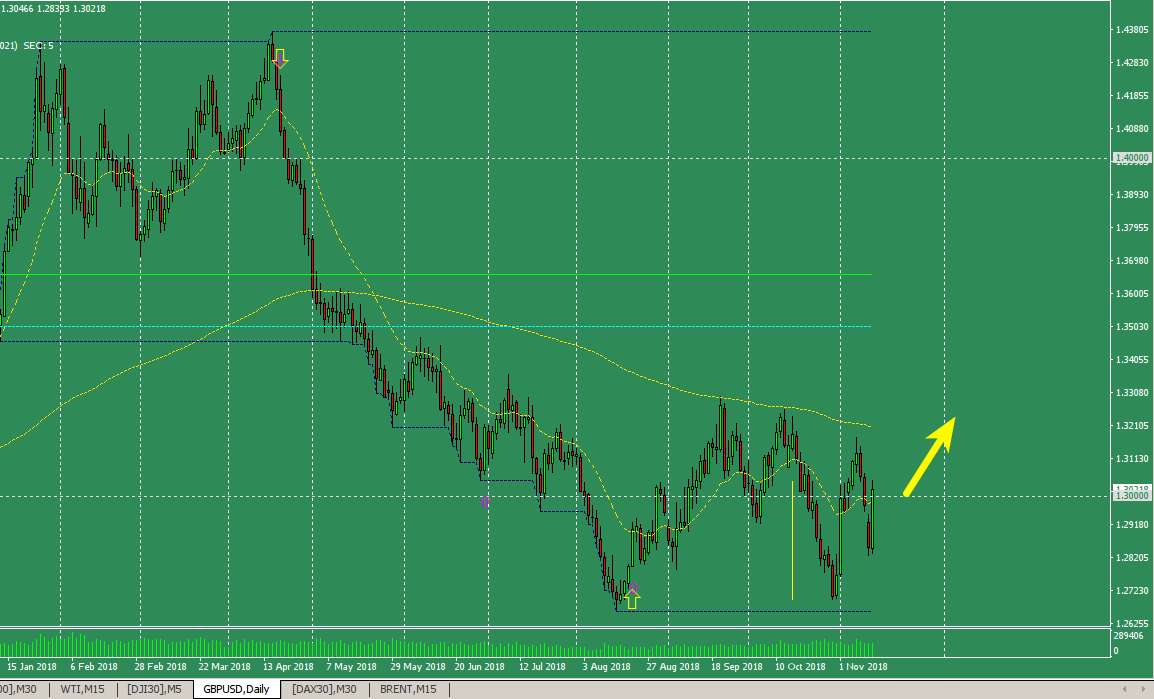The image size is (1154, 699).
Task: Click the left tab-scroll arrow
Action: pos(1123,689)
